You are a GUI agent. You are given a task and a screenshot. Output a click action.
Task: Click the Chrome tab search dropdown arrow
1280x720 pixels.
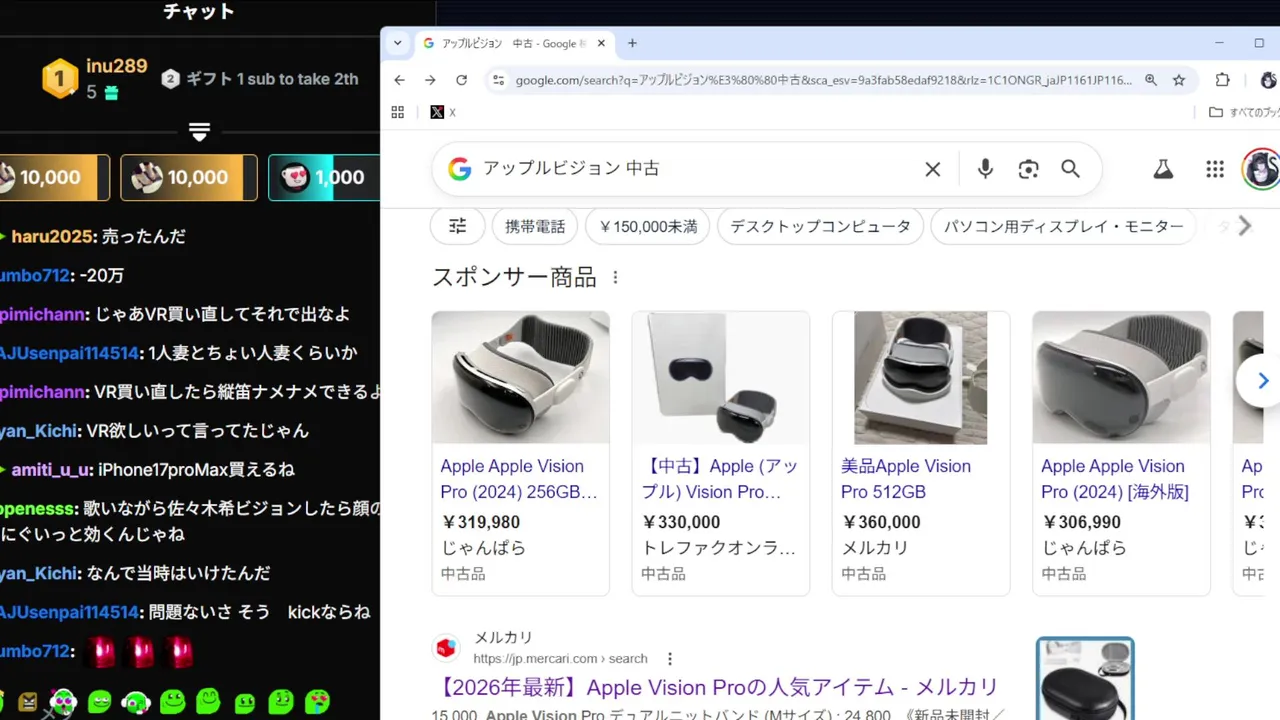click(x=397, y=43)
